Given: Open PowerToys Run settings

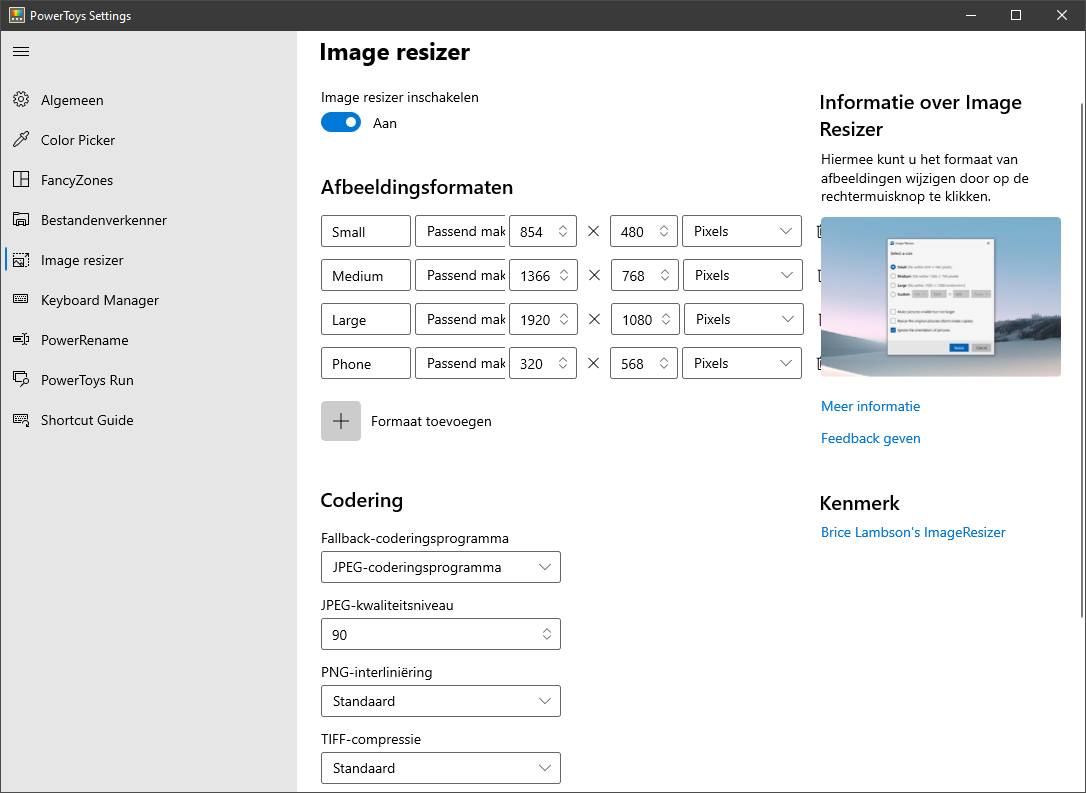Looking at the screenshot, I should tap(148, 380).
